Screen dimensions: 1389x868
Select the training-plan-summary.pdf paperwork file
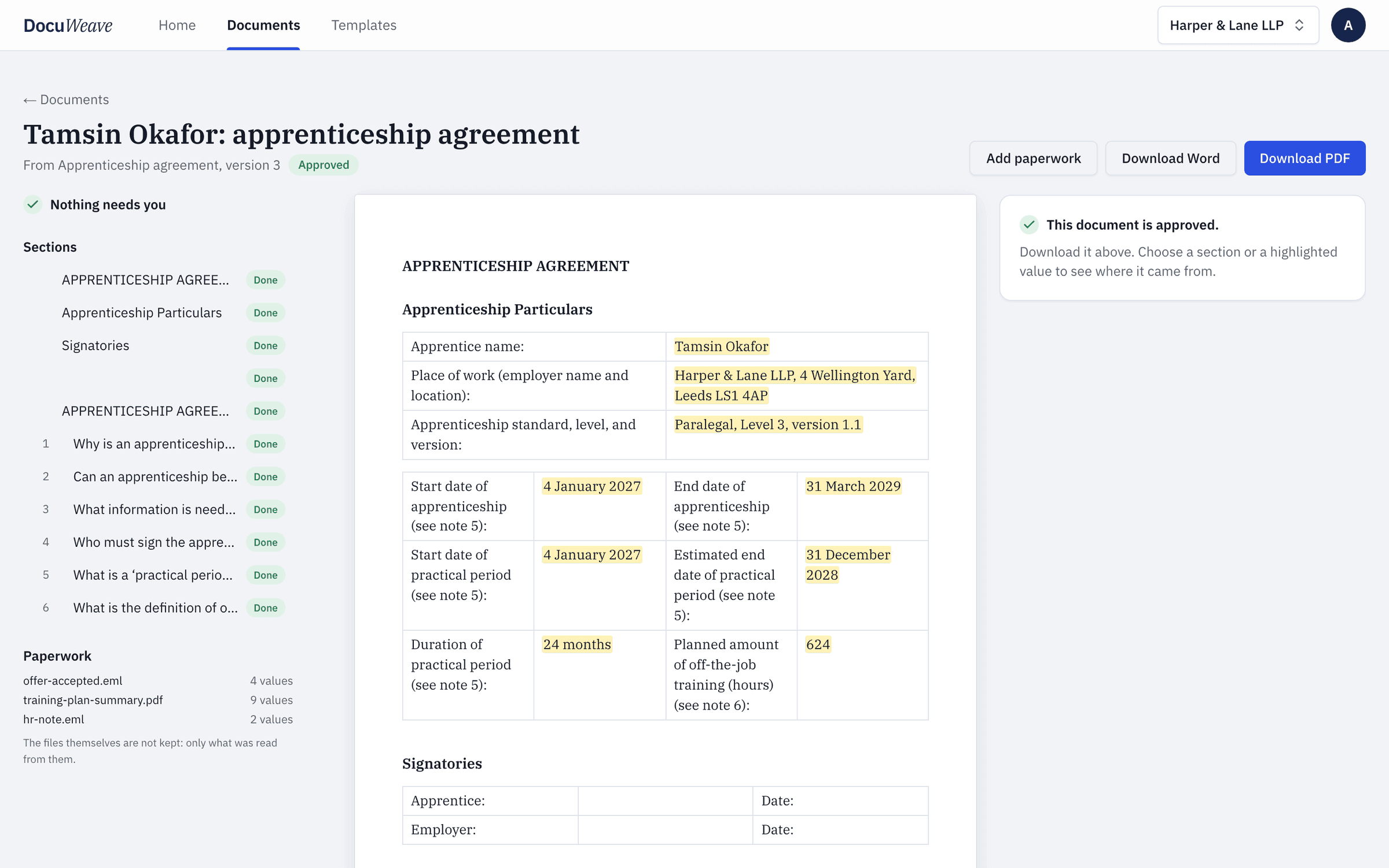(x=93, y=700)
